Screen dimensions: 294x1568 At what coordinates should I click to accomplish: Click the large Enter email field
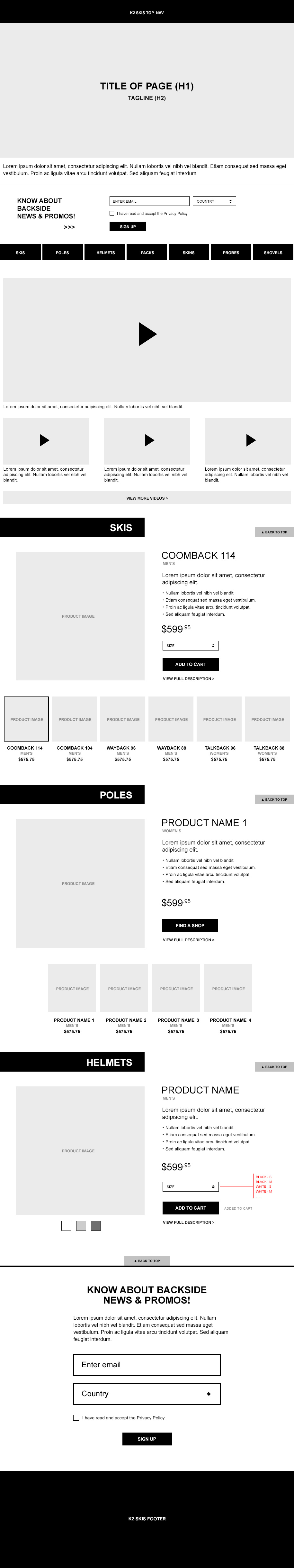coord(147,1365)
